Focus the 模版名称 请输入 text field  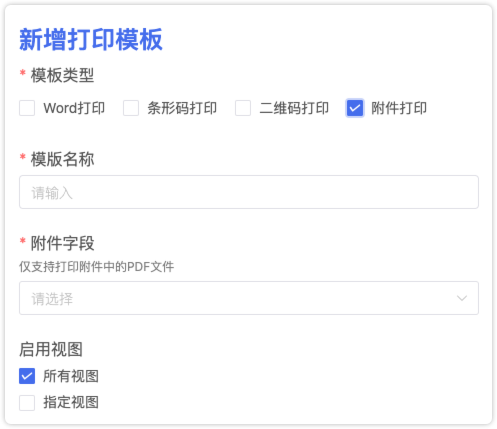tap(249, 192)
